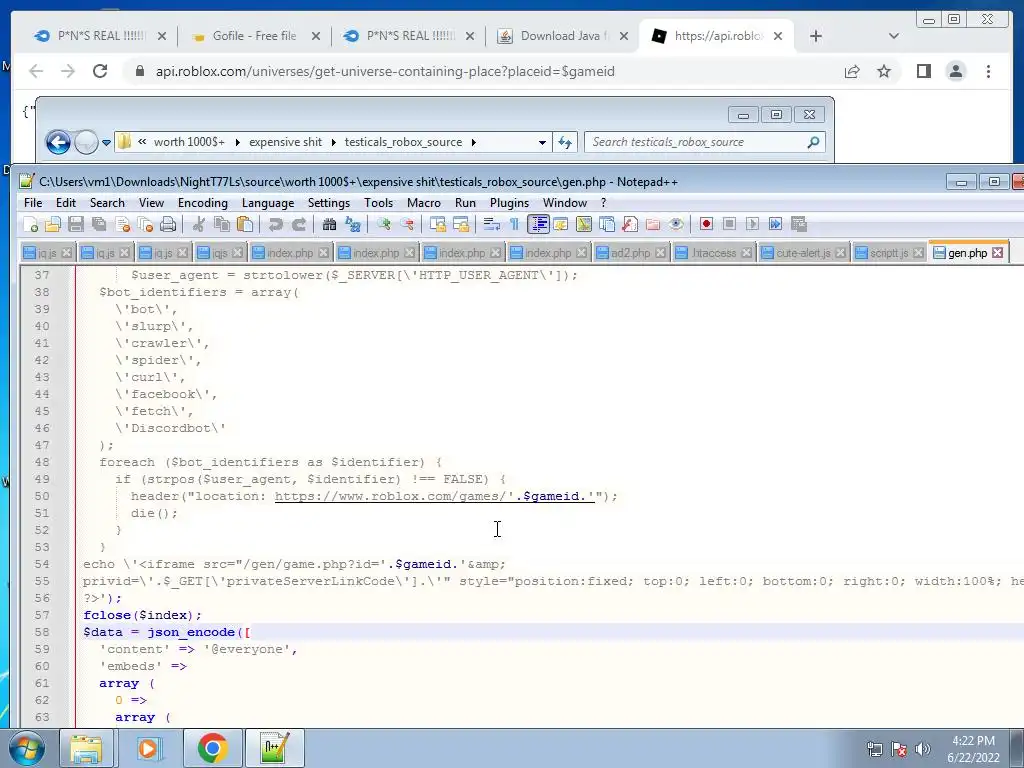Toggle synchronized vertical scrolling
This screenshot has width=1024, height=768.
[x=437, y=225]
